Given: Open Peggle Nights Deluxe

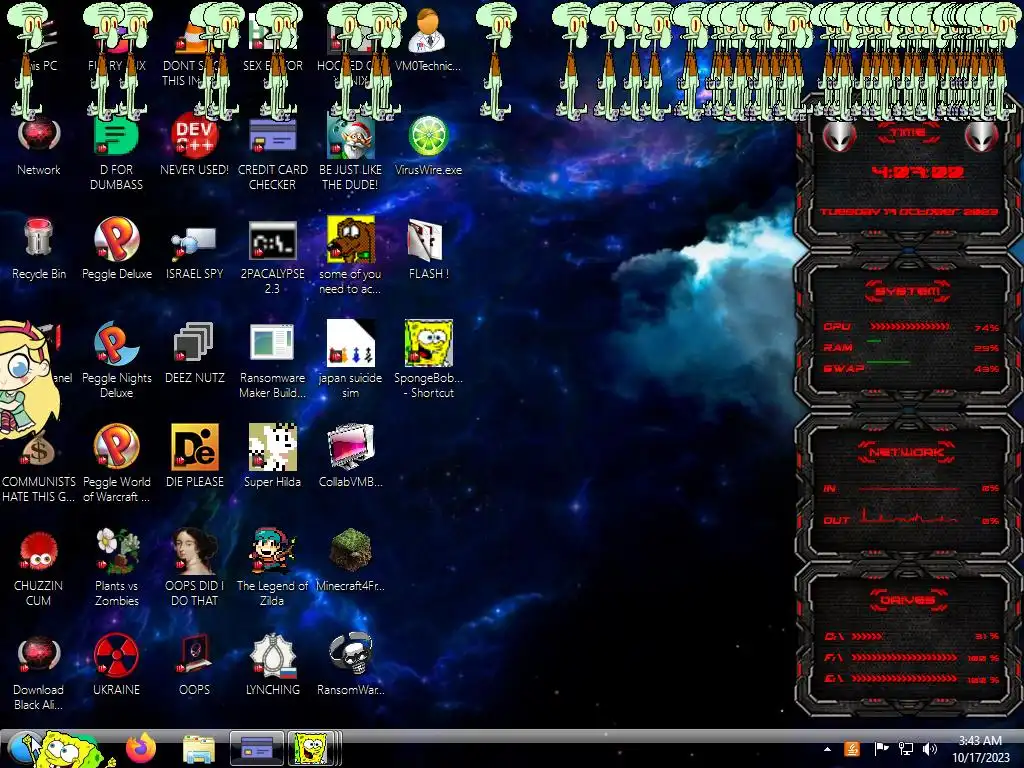Looking at the screenshot, I should pos(117,359).
